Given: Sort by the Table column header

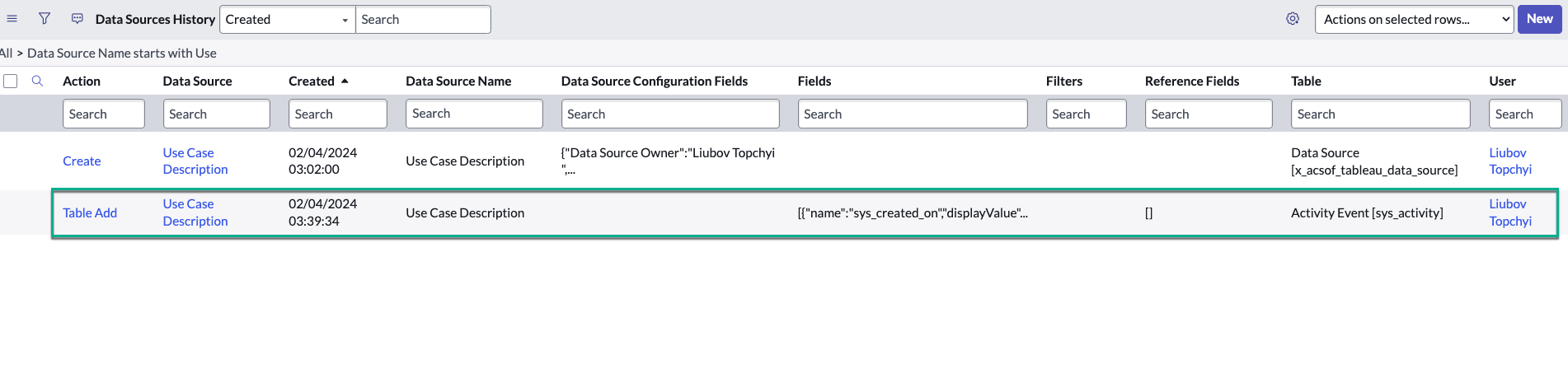Looking at the screenshot, I should [x=1306, y=81].
